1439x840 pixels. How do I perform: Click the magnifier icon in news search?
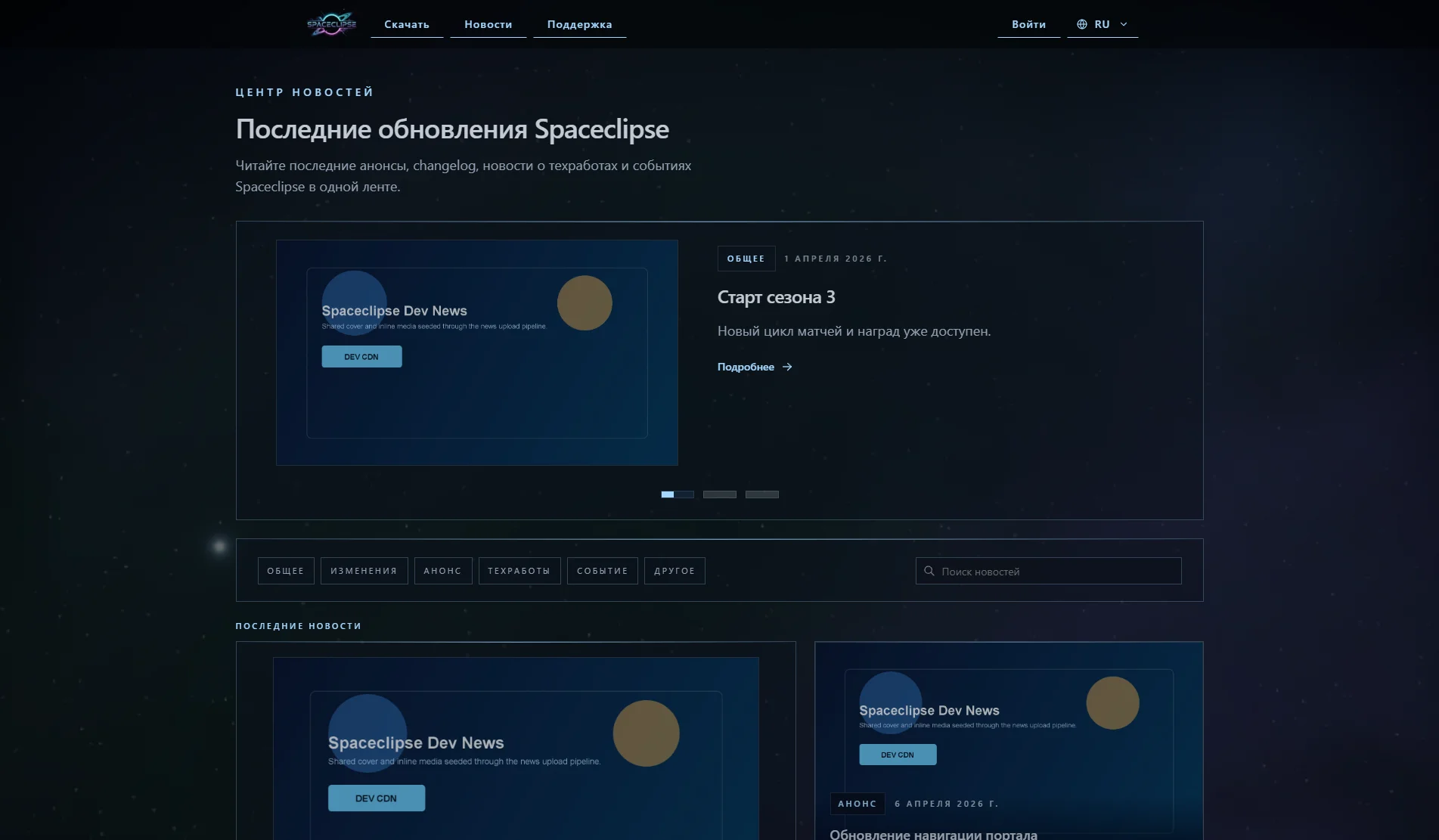point(929,571)
